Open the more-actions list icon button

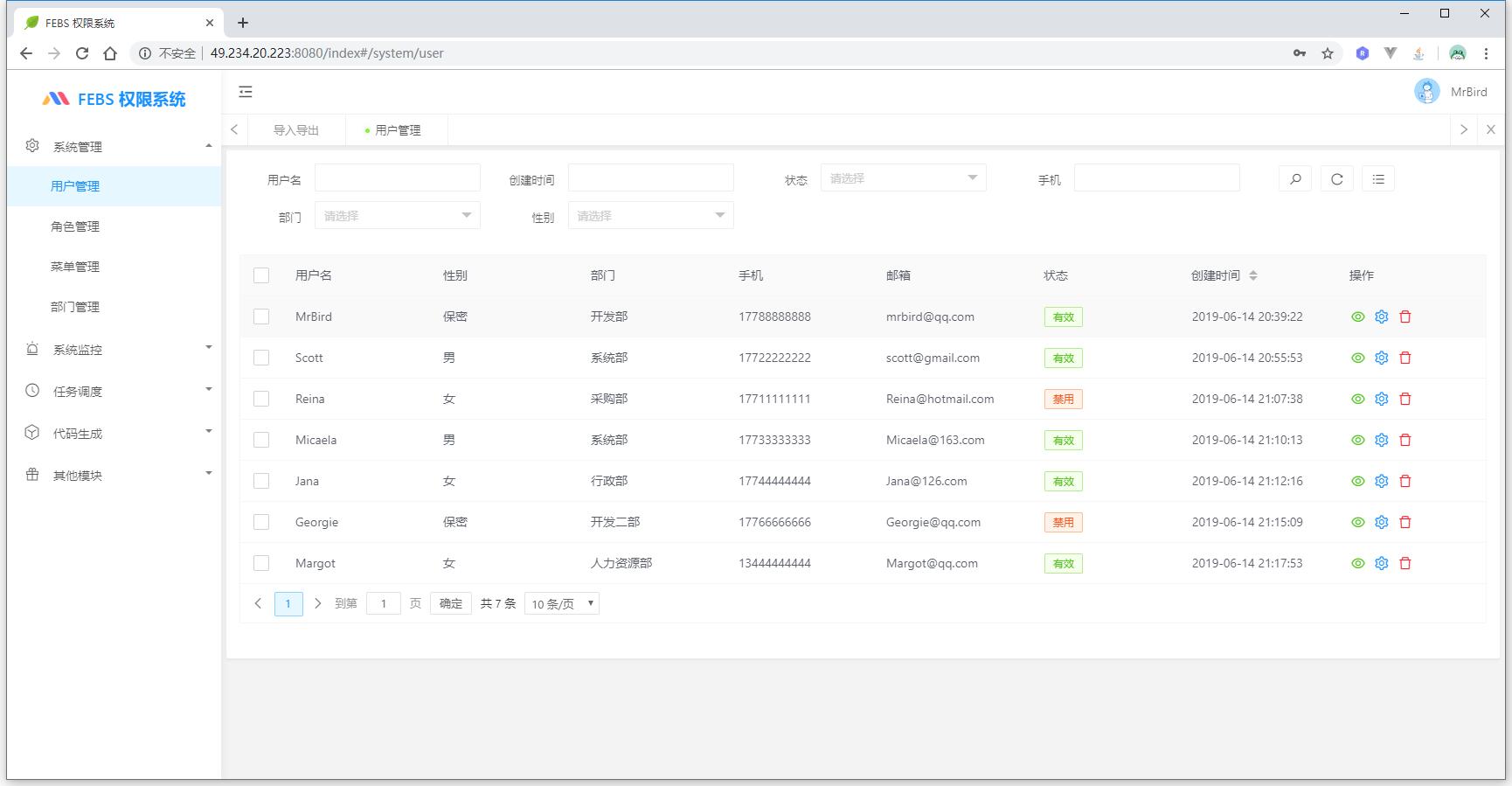point(1378,179)
